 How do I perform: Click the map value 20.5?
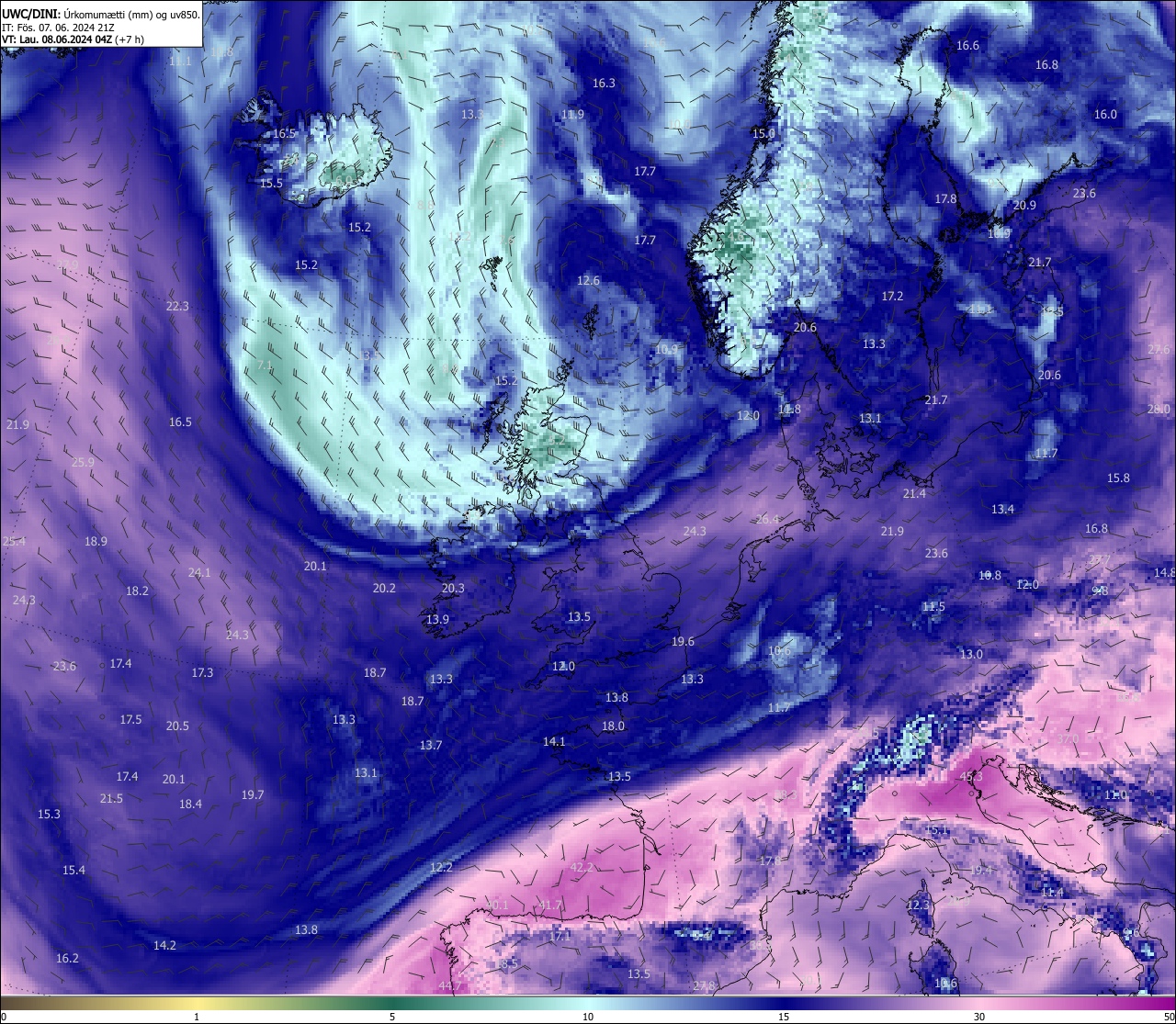[x=177, y=726]
